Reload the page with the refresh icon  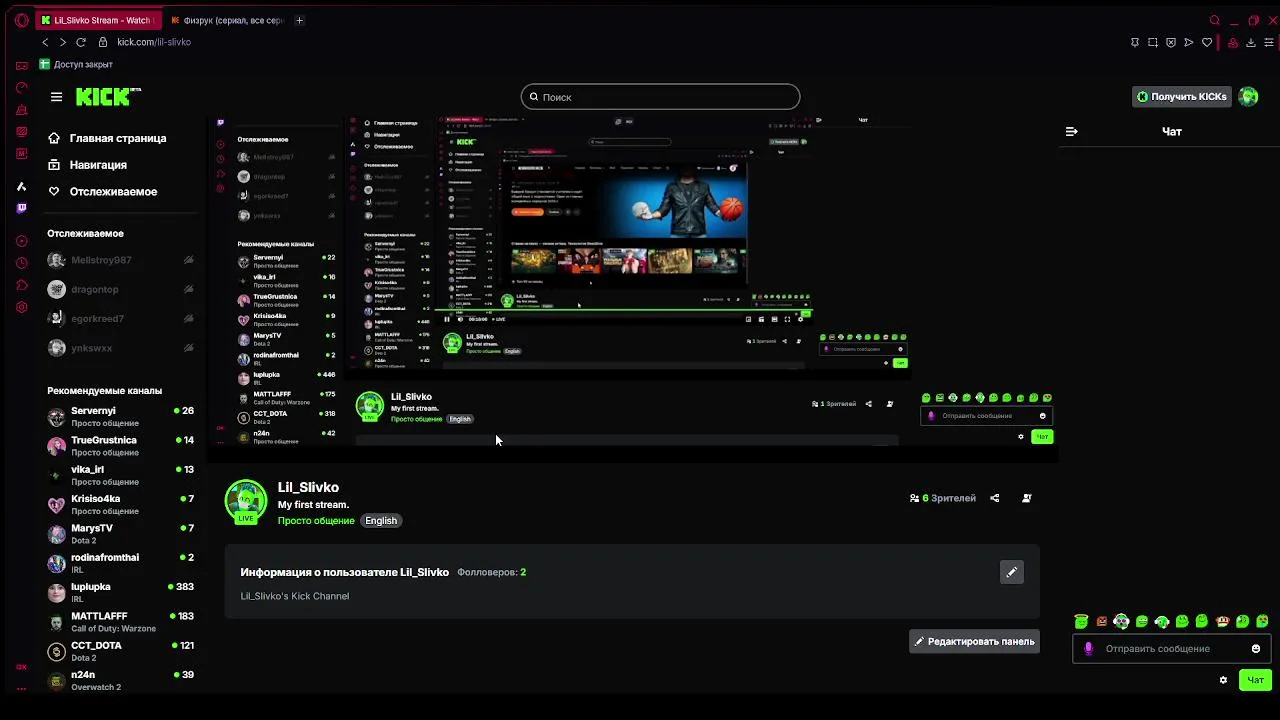tap(81, 42)
